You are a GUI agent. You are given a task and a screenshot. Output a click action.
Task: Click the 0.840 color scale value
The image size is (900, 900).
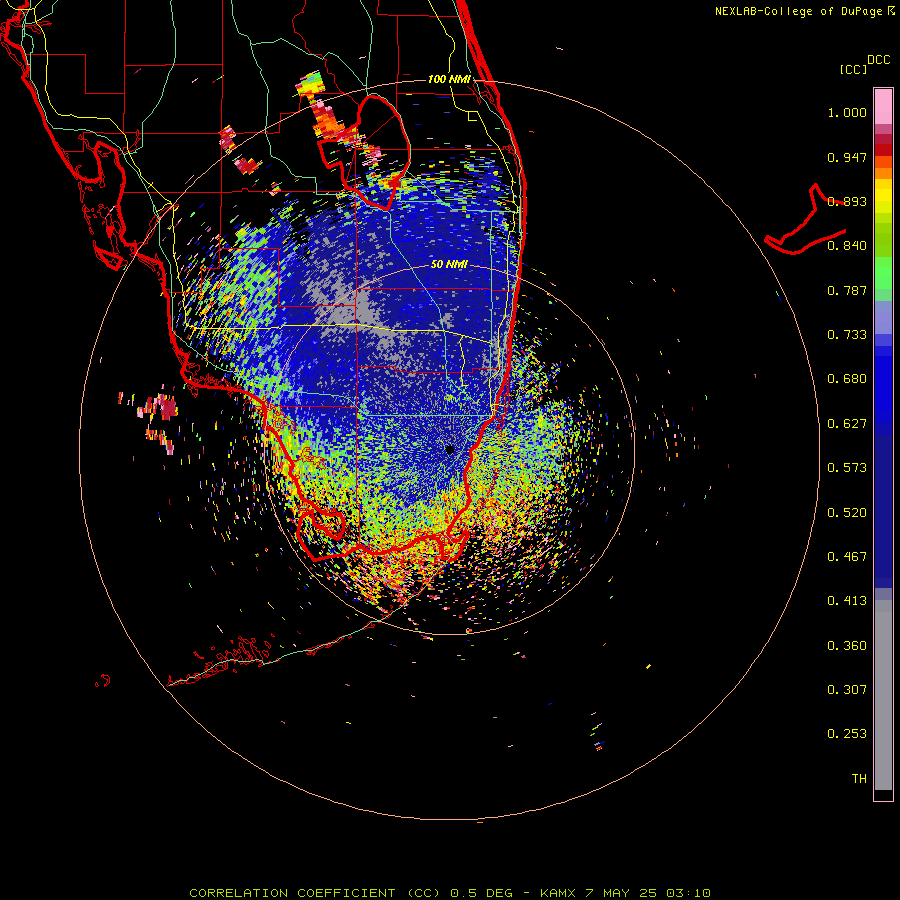[x=847, y=246]
